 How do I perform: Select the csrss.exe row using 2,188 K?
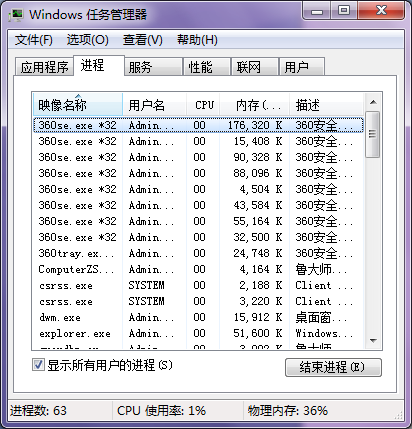click(198, 285)
